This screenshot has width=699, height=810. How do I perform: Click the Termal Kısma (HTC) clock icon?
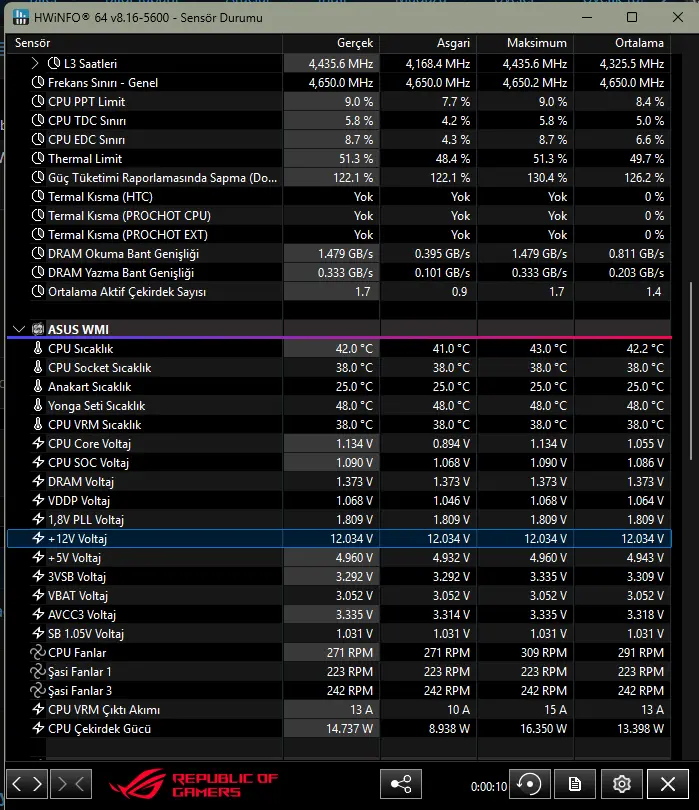pos(38,196)
